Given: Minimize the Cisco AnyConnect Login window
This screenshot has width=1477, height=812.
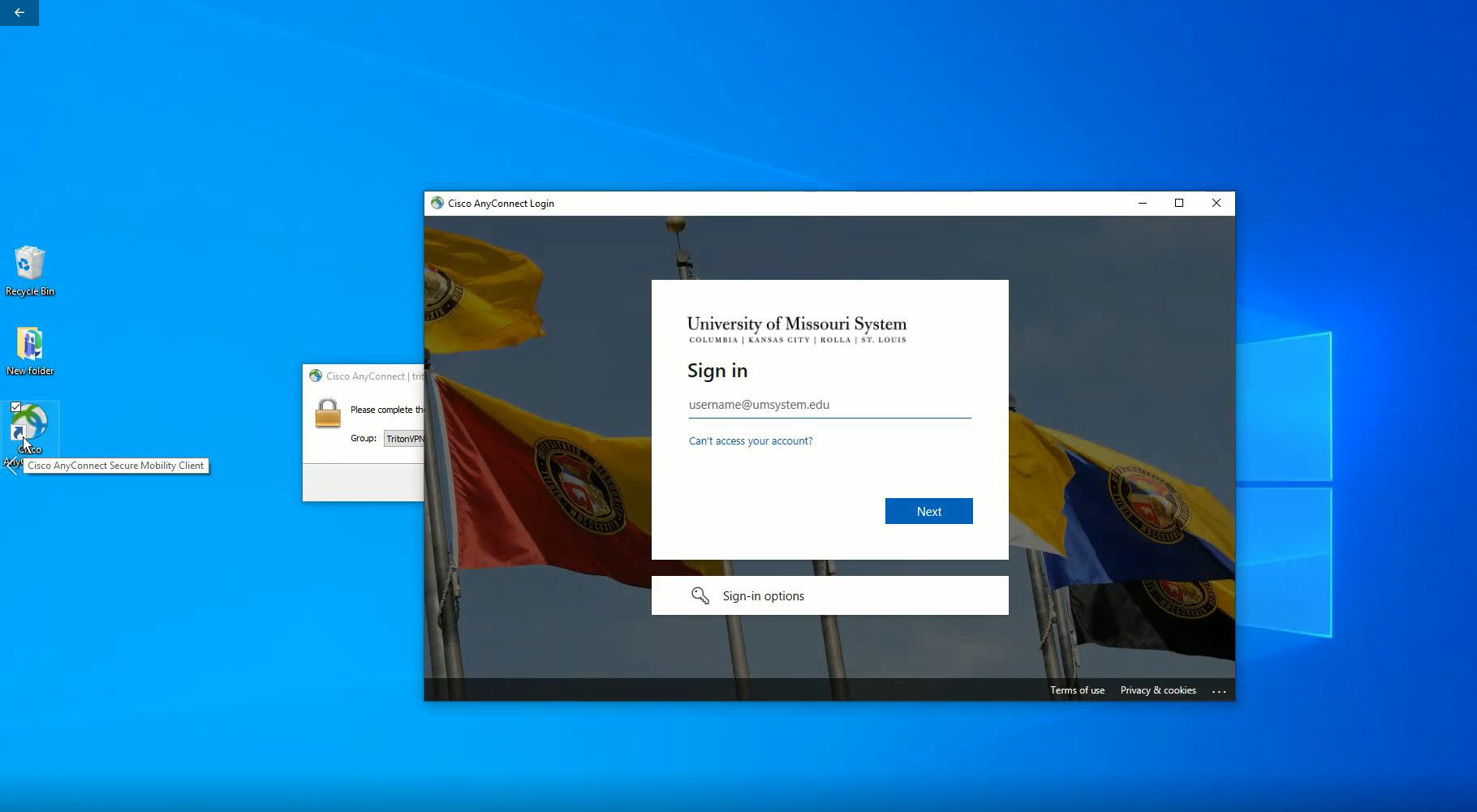Looking at the screenshot, I should click(1143, 204).
